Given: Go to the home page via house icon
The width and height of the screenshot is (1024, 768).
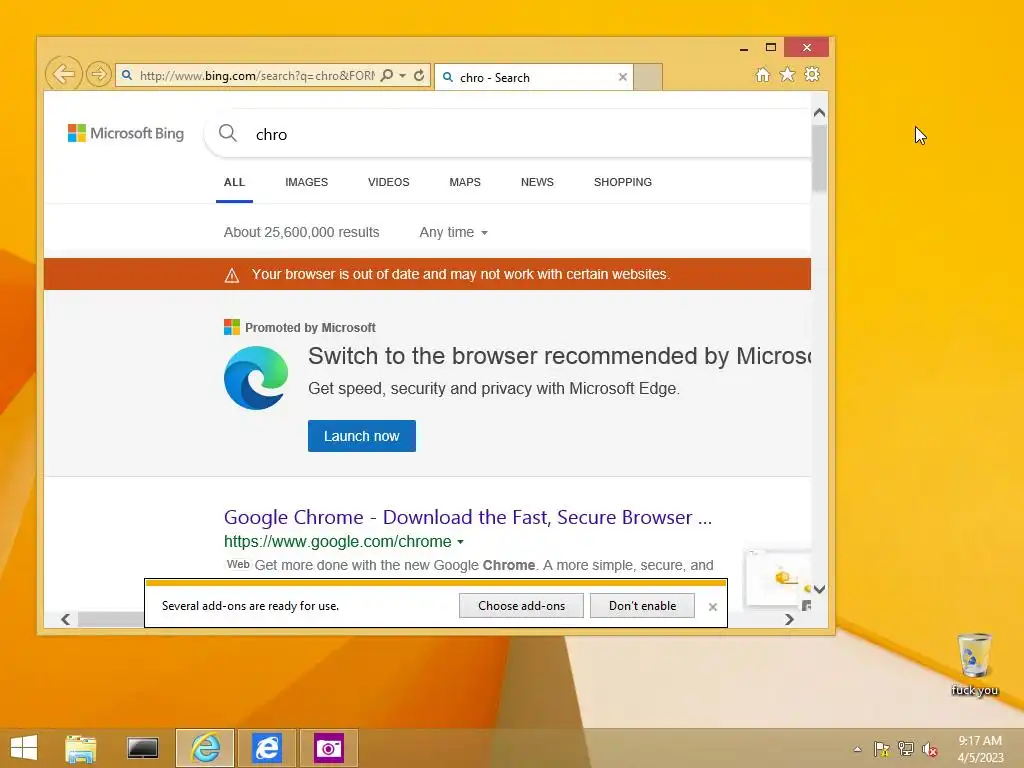Looking at the screenshot, I should tap(762, 74).
